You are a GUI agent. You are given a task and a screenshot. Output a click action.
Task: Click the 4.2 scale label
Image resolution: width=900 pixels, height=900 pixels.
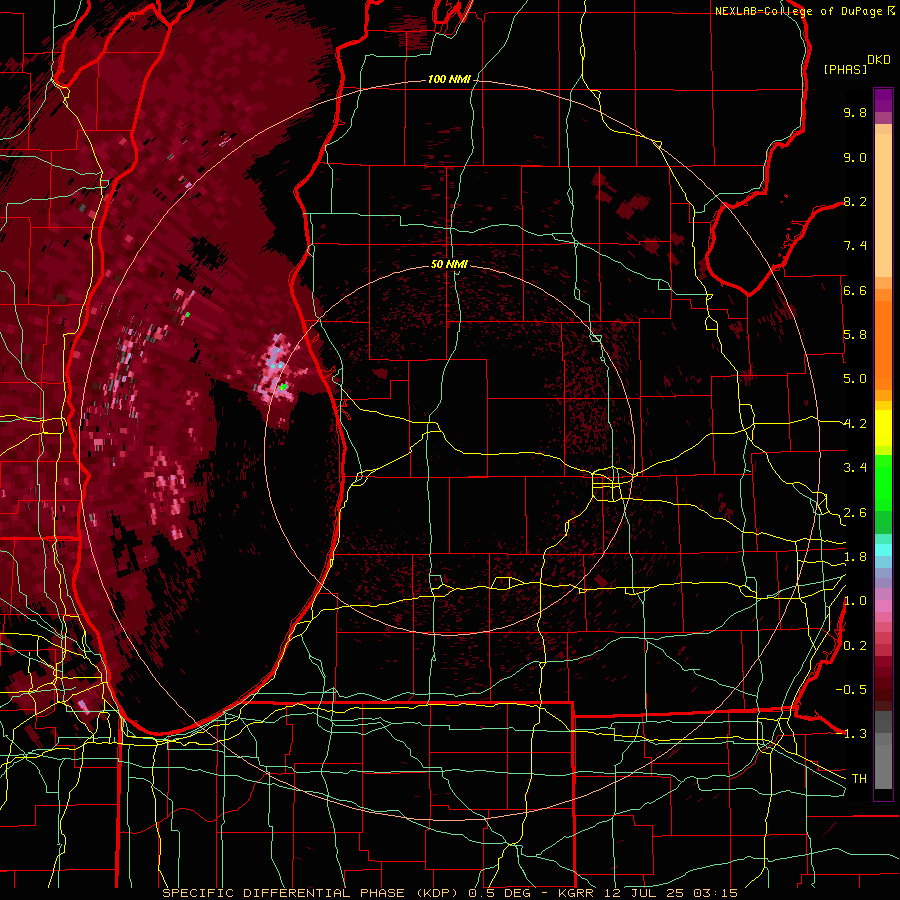pos(855,424)
